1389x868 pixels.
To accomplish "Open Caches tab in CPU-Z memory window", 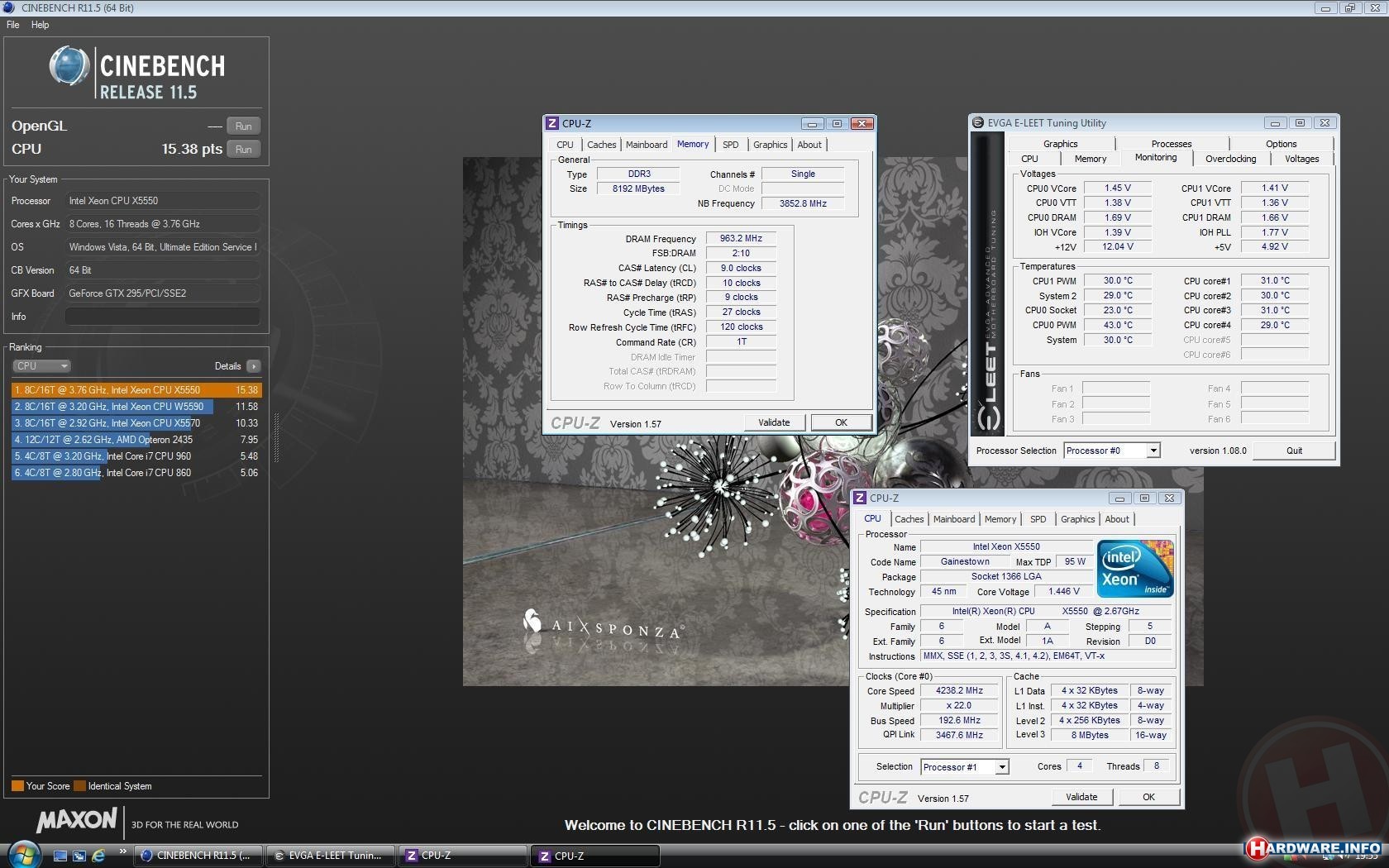I will point(601,145).
